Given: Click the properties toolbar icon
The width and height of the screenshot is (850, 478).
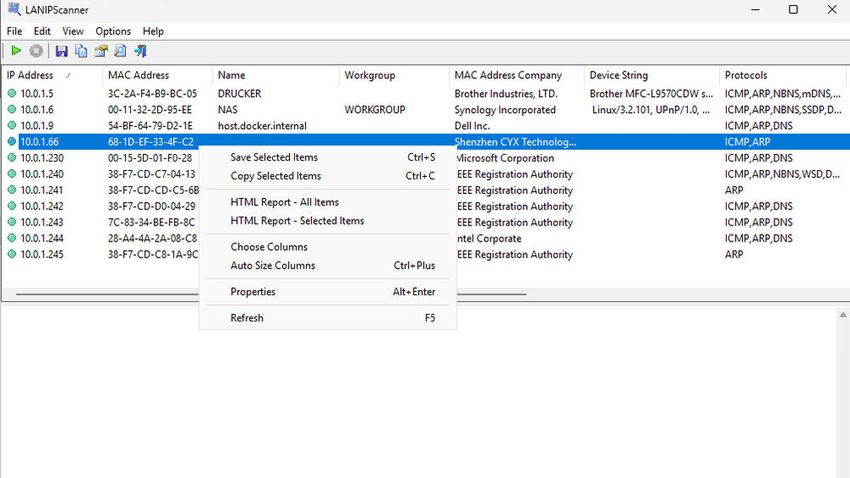Looking at the screenshot, I should 101,51.
